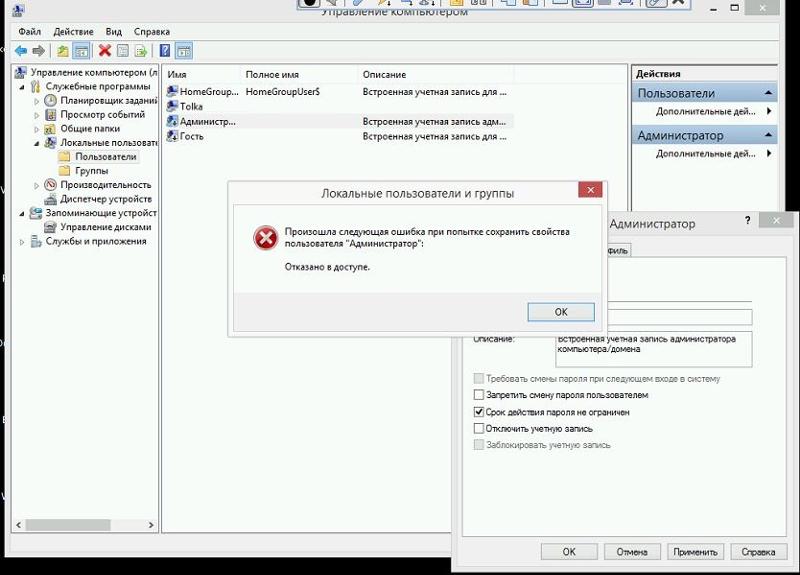800x575 pixels.
Task: Click the tree pane scroll left arrow
Action: [19, 524]
